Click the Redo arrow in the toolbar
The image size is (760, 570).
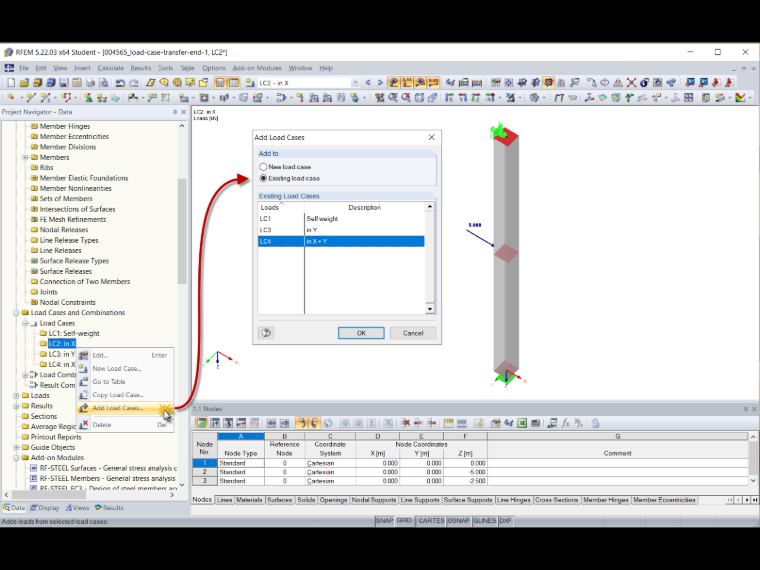(x=134, y=83)
